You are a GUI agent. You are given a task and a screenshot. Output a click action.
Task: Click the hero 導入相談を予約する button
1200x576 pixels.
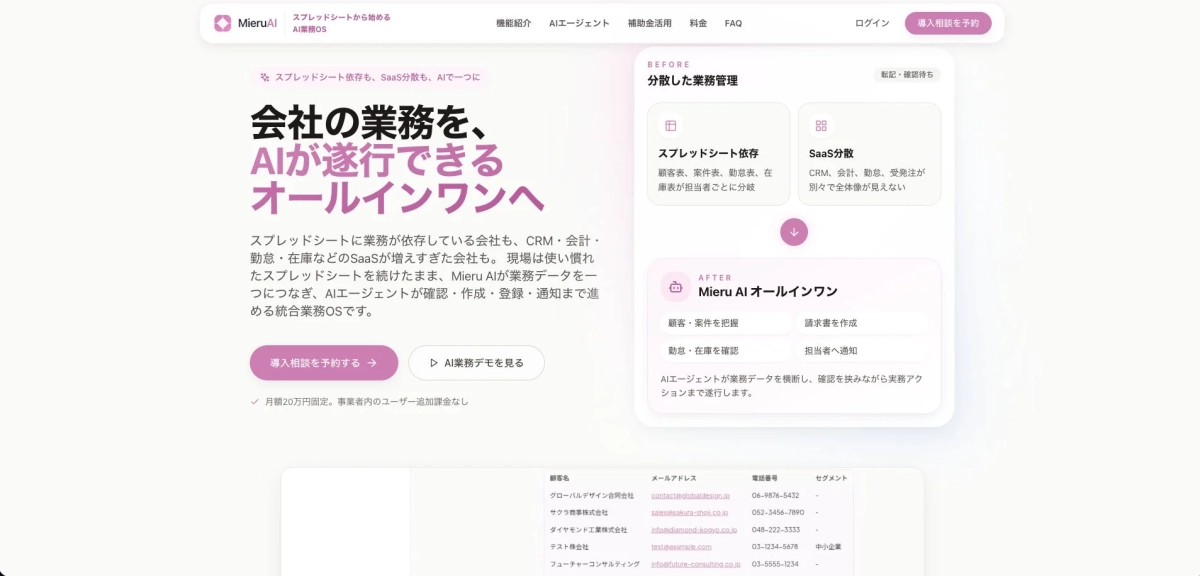pyautogui.click(x=324, y=363)
